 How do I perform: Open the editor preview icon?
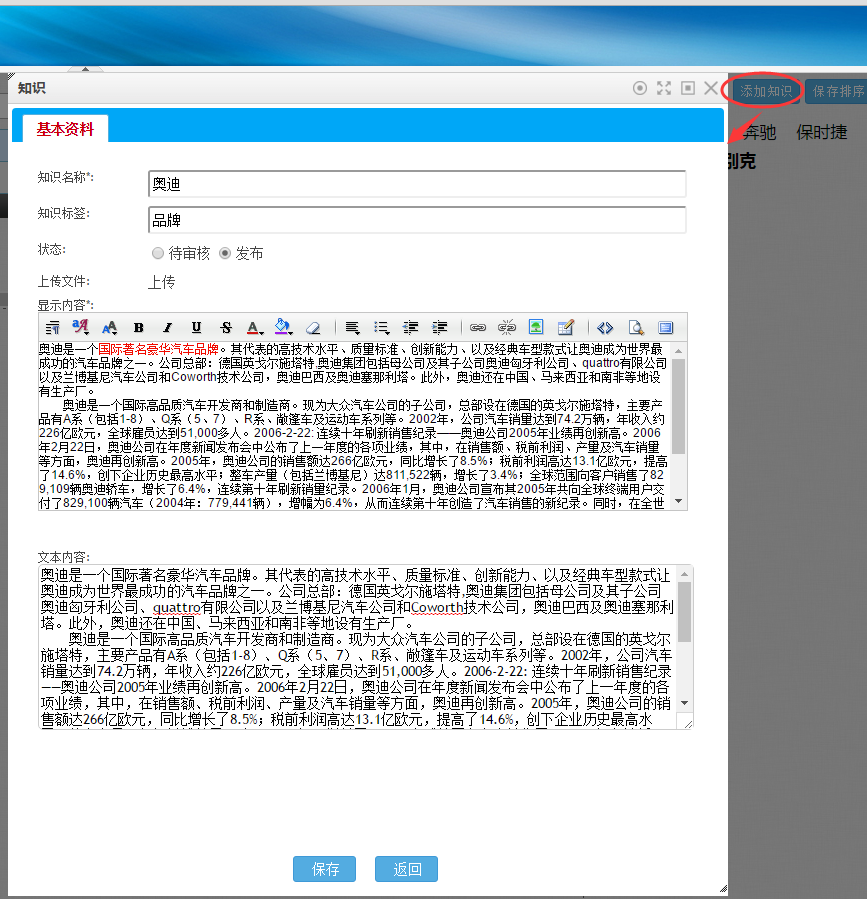tap(635, 327)
